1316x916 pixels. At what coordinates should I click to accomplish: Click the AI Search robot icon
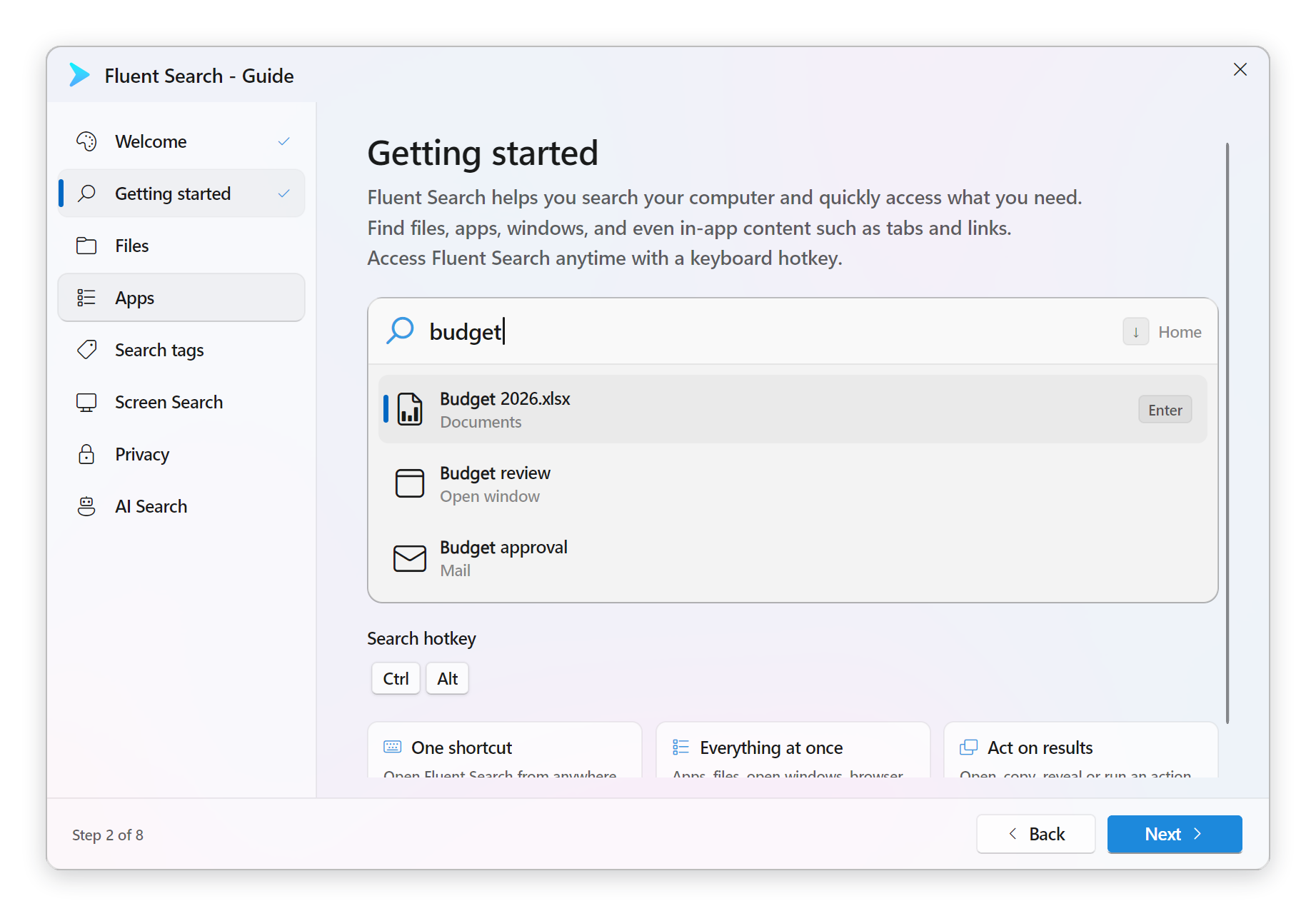pyautogui.click(x=86, y=506)
